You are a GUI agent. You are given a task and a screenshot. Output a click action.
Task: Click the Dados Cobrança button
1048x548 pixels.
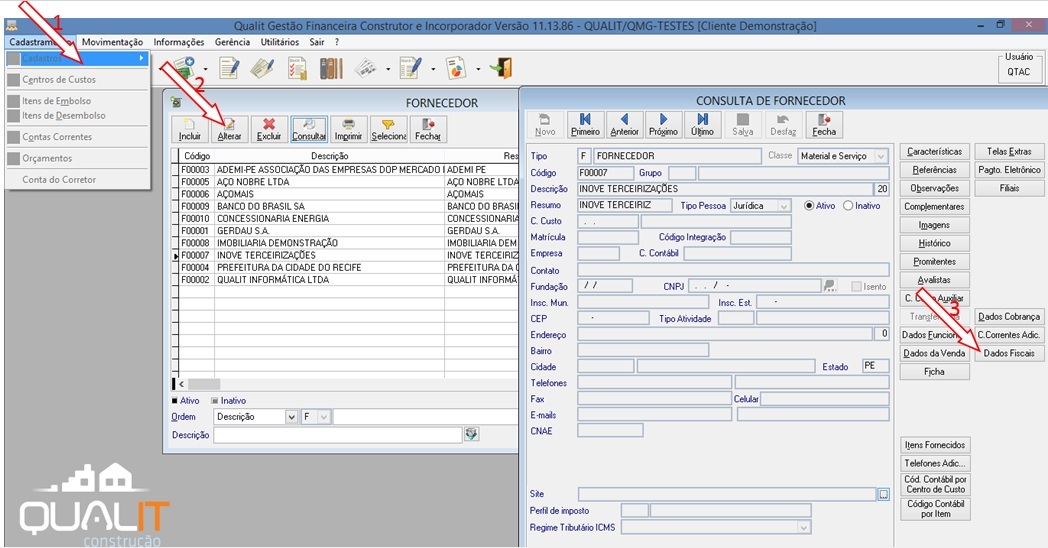(x=1009, y=317)
